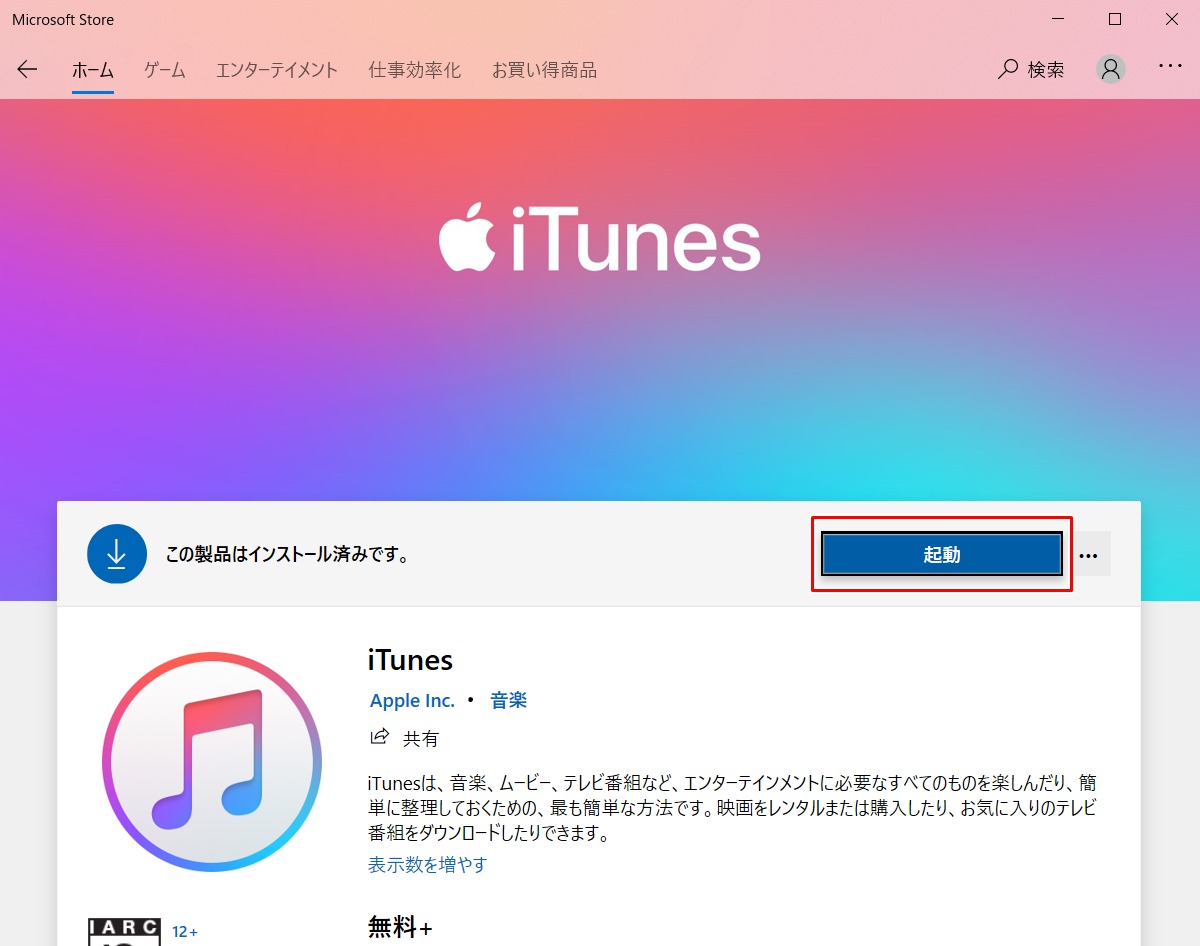Launch iTunes with the 起動 button
Screen dimensions: 1200x946
[x=942, y=554]
